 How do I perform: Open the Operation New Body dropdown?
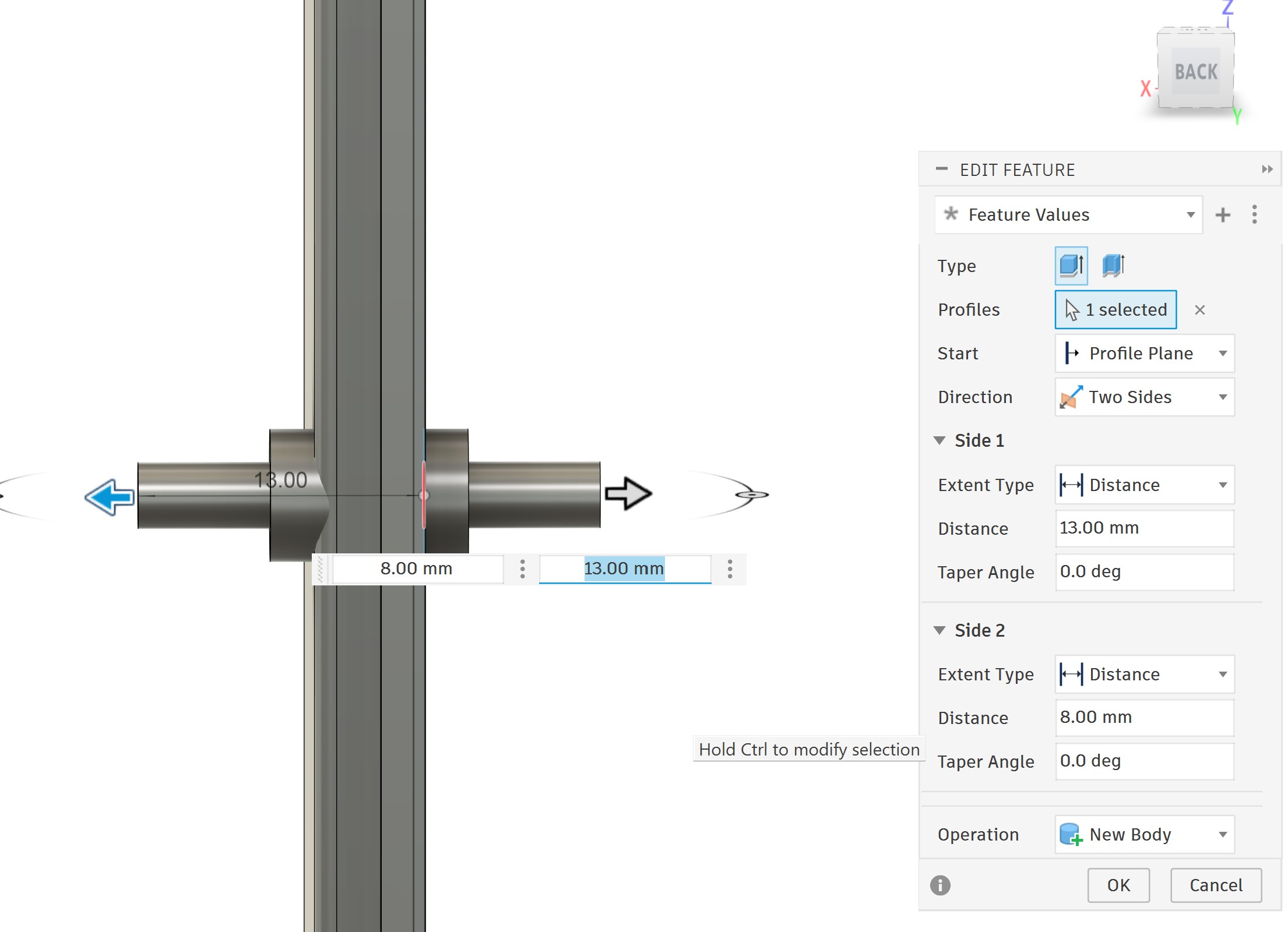click(x=1144, y=834)
